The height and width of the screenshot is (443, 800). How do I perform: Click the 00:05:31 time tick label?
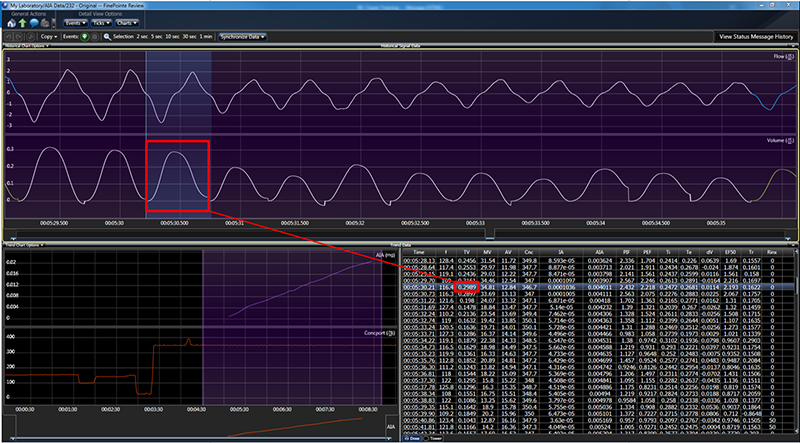coord(234,223)
